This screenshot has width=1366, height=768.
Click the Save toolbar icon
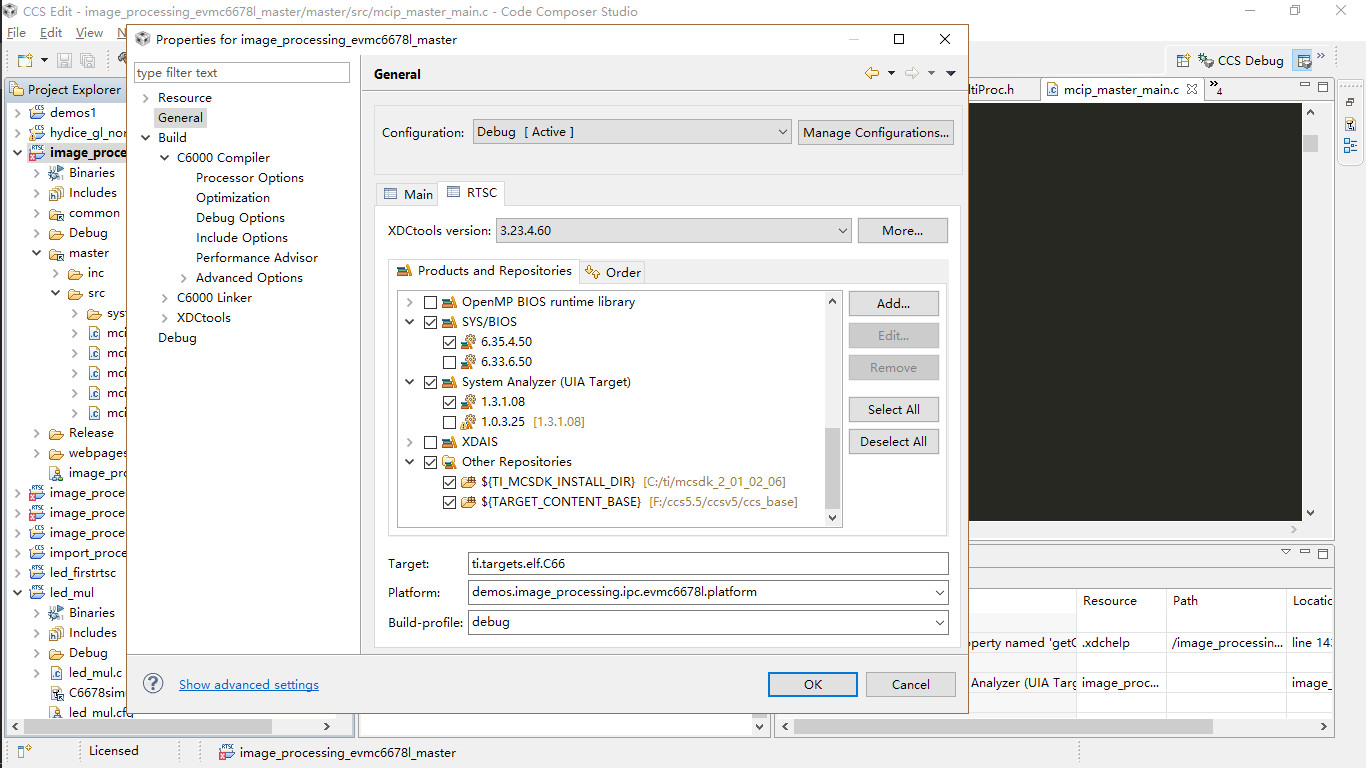pos(64,61)
